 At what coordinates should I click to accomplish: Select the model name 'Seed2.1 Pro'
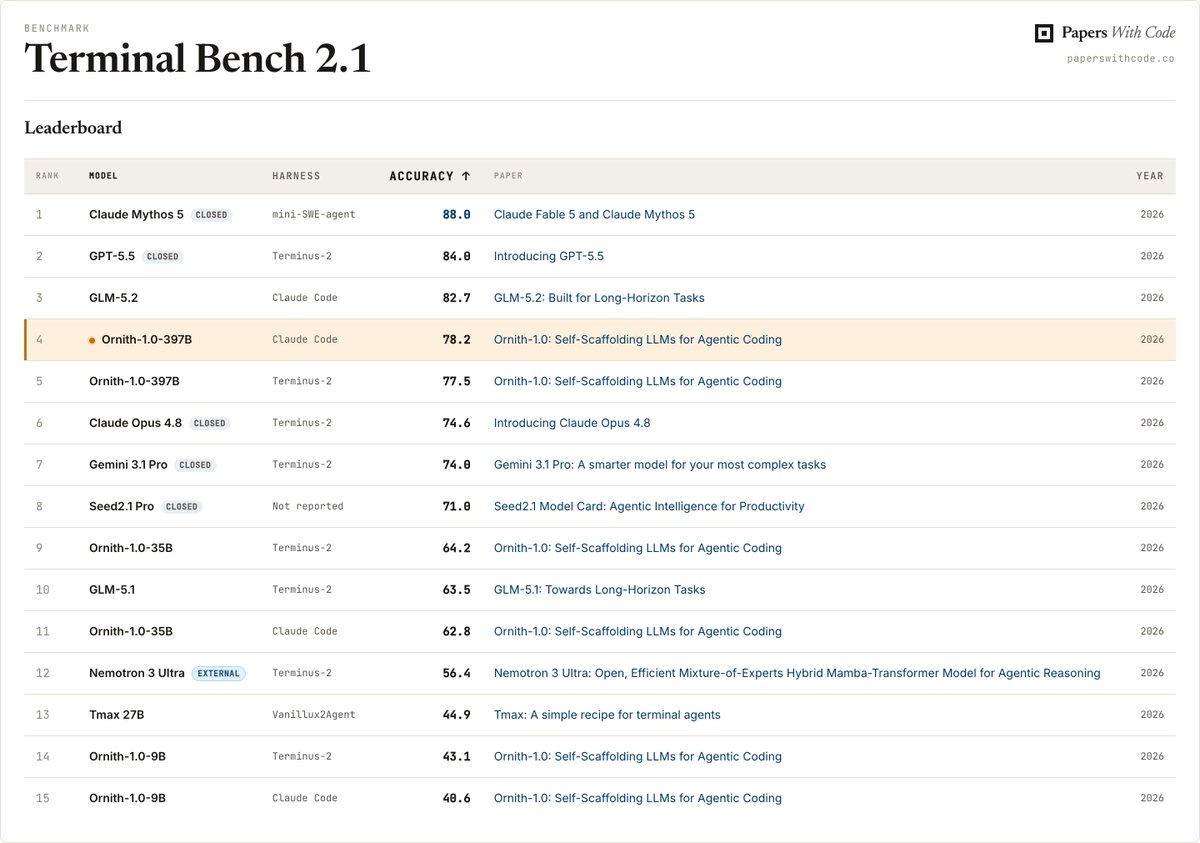[x=122, y=507]
